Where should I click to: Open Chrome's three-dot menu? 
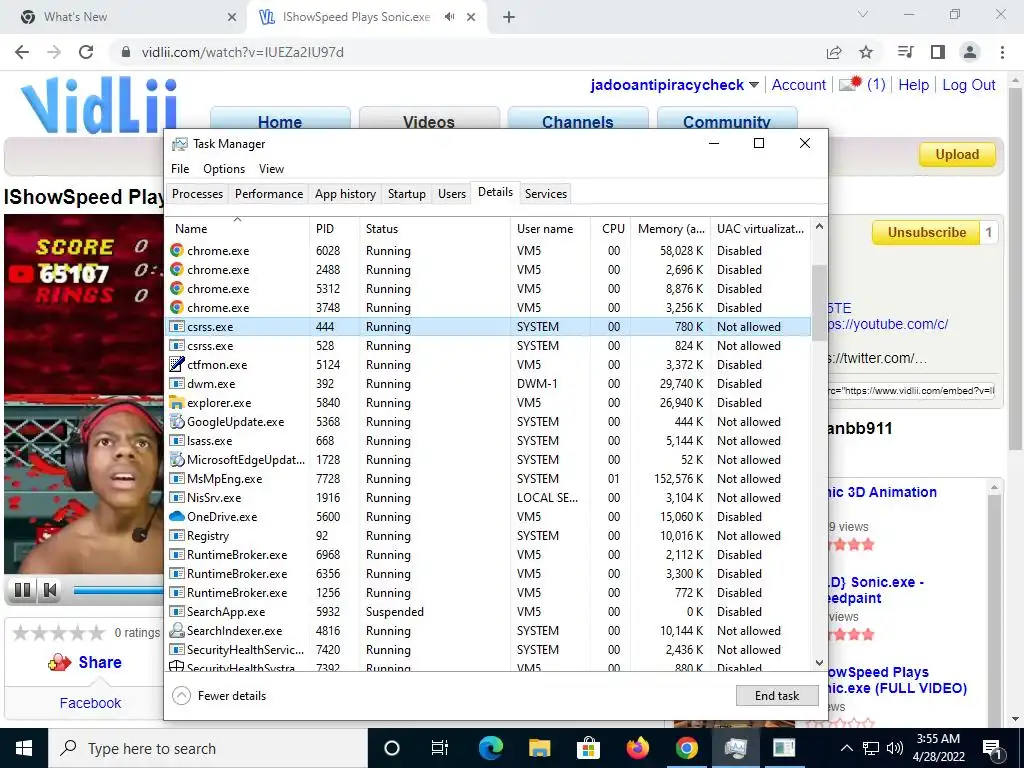point(1002,52)
